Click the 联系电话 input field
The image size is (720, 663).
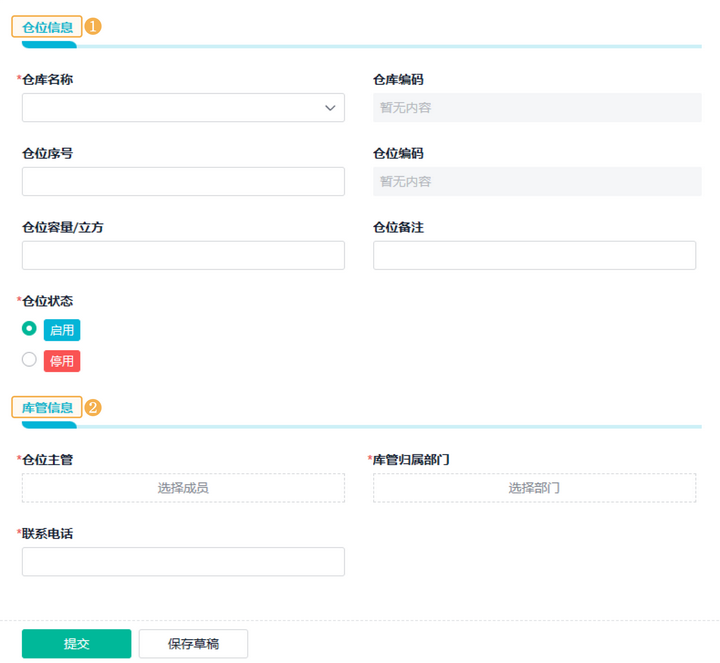183,561
